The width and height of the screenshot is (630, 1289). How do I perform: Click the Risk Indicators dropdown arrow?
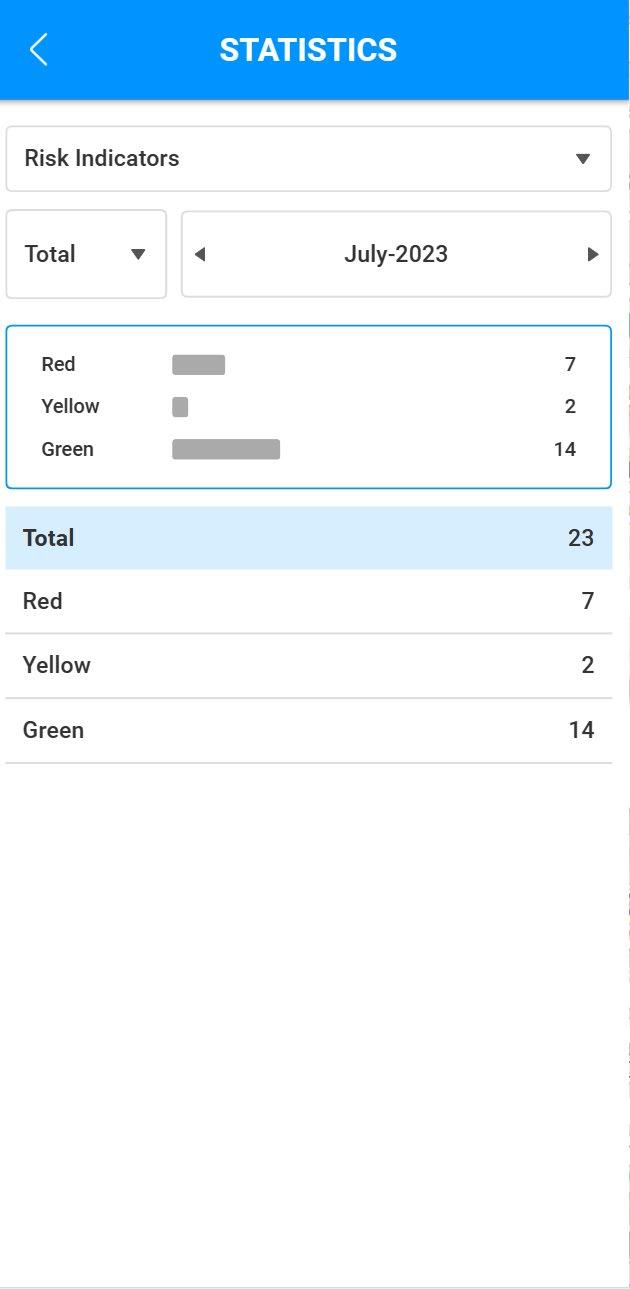583,159
